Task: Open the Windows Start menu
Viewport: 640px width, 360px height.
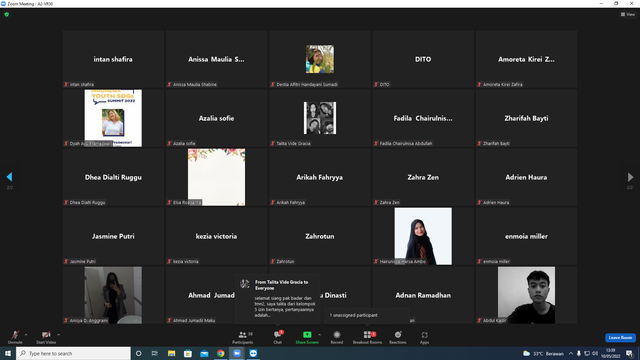Action: pyautogui.click(x=8, y=353)
